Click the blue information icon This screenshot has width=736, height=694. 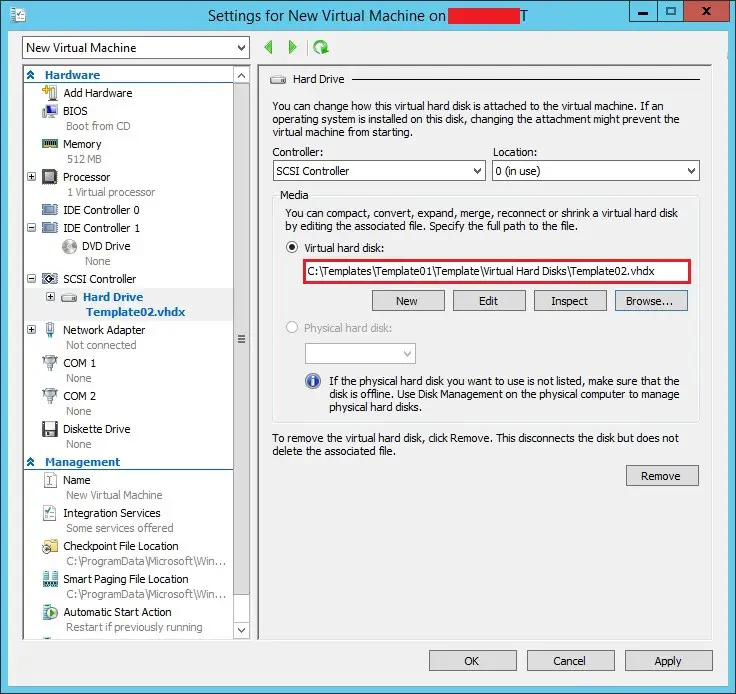[x=313, y=381]
